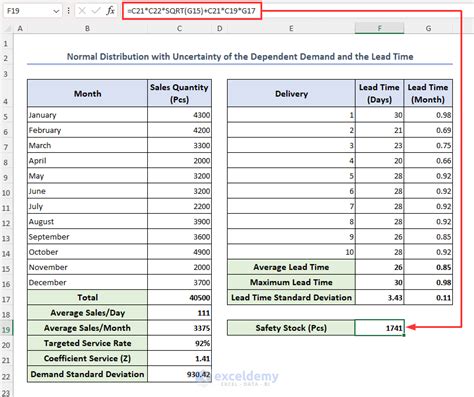Click the May cell
This screenshot has width=474, height=397.
pyautogui.click(x=87, y=176)
